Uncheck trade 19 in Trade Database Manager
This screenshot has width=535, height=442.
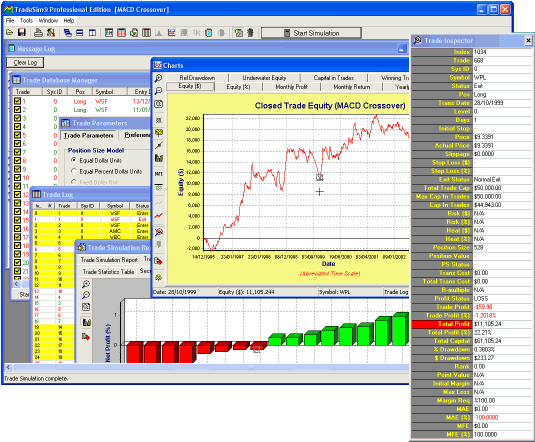coord(17,254)
